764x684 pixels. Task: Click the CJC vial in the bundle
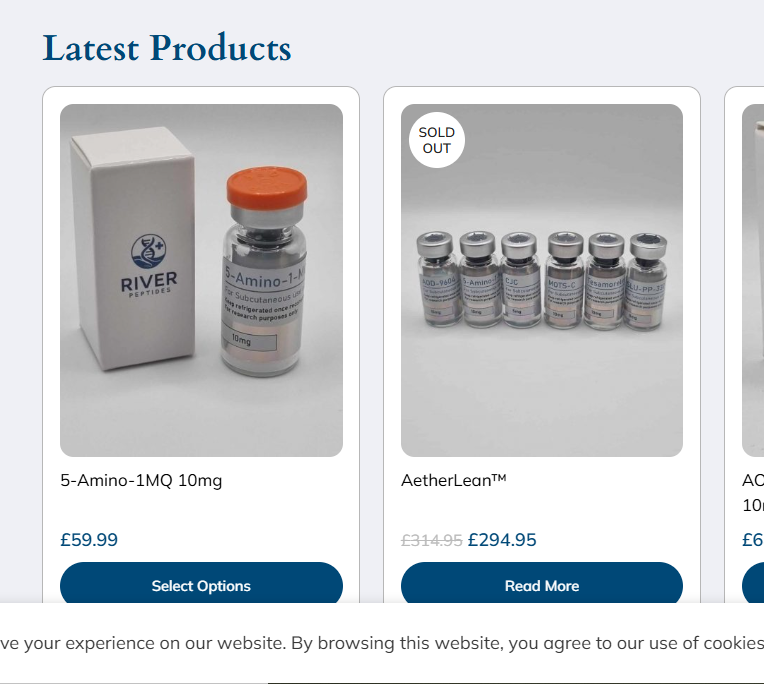(x=520, y=279)
